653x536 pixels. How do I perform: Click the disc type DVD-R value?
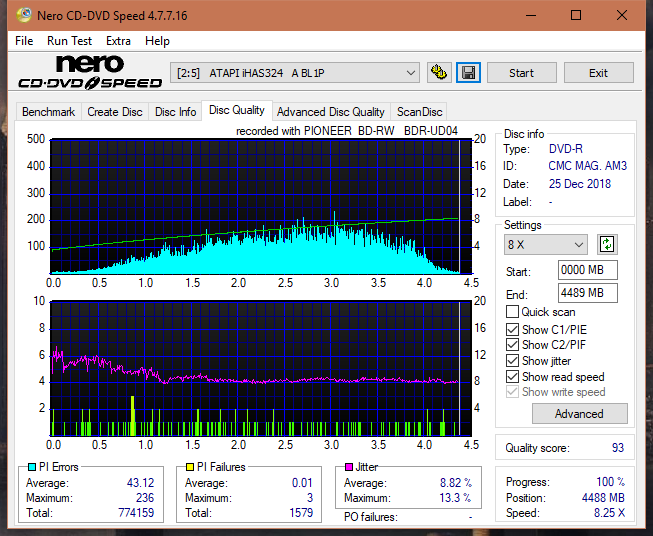click(x=566, y=149)
